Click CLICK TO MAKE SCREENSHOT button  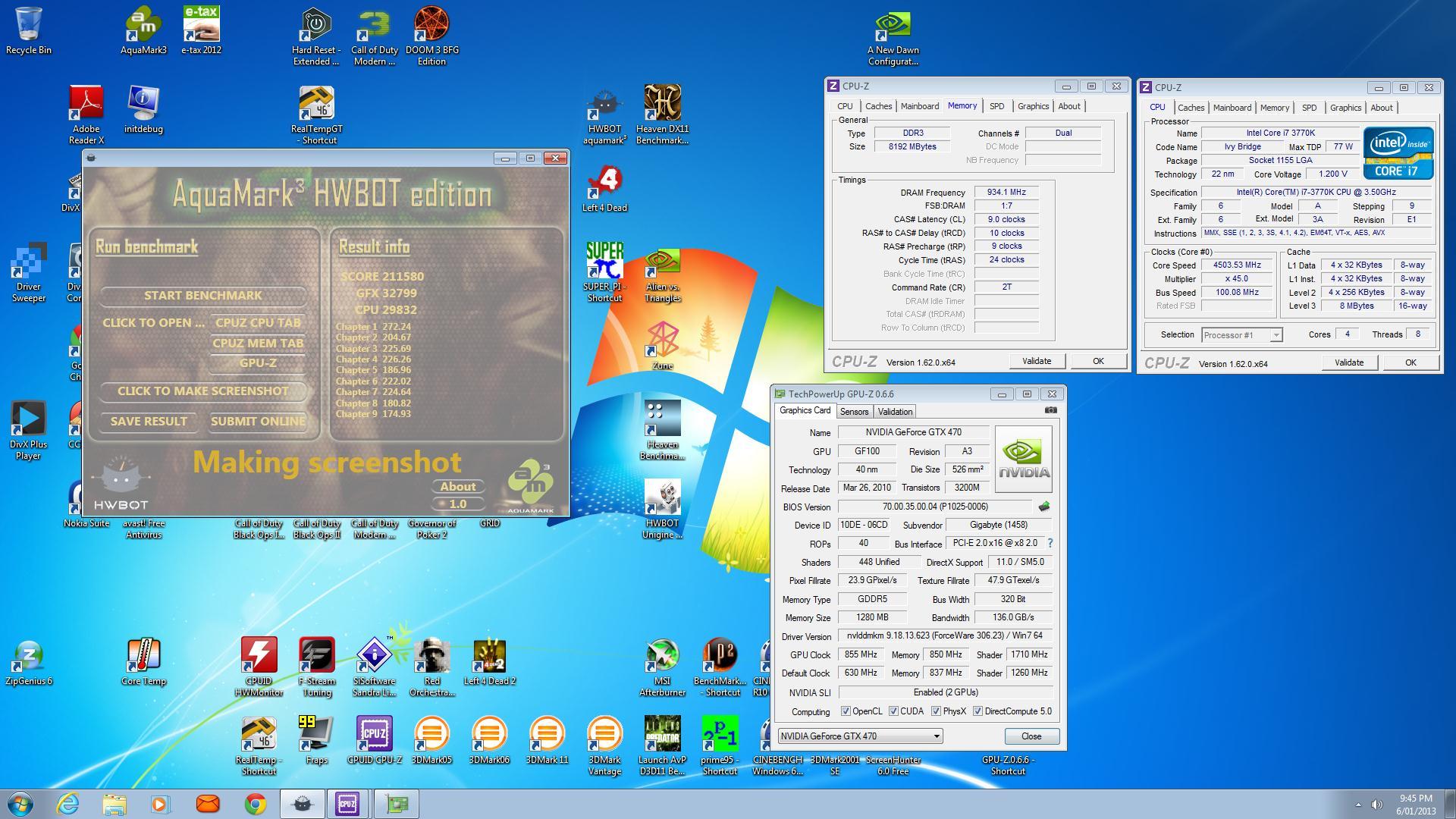pyautogui.click(x=203, y=391)
